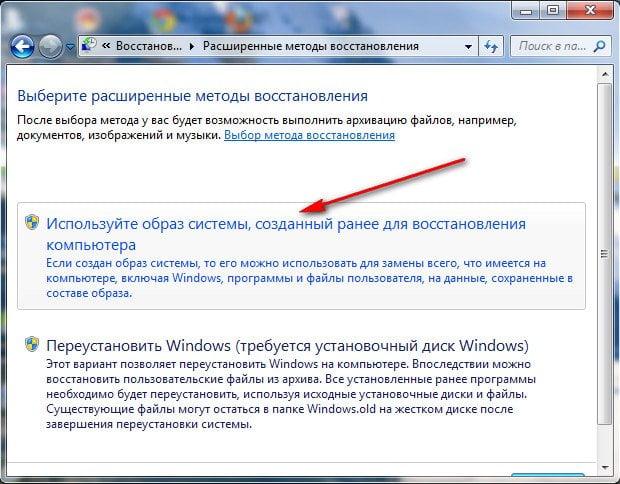Open the 'Выбор метода восстановления' link
Viewport: 620px width, 484px height.
pos(309,134)
